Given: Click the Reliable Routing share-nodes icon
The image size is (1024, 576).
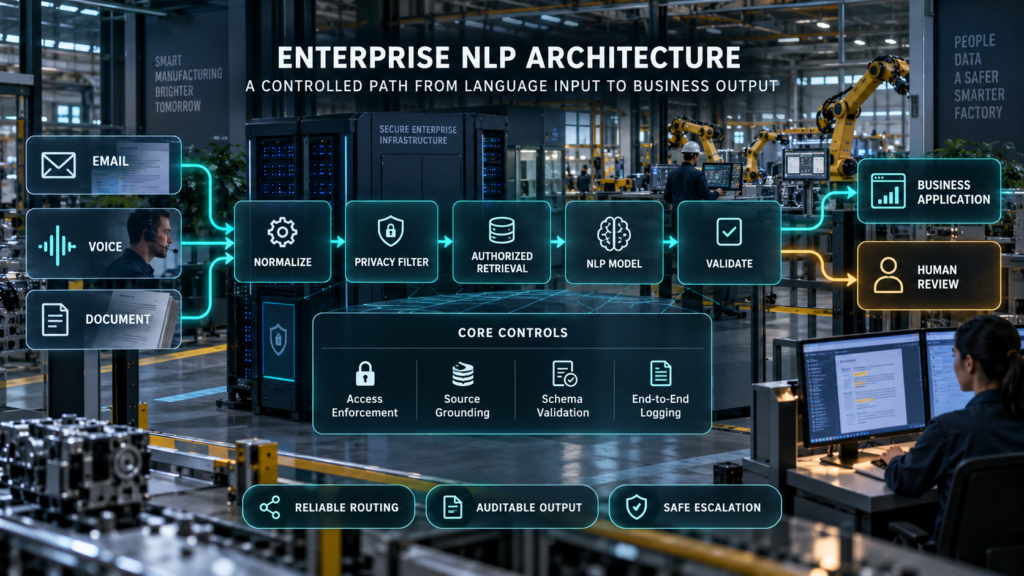Looking at the screenshot, I should (270, 507).
